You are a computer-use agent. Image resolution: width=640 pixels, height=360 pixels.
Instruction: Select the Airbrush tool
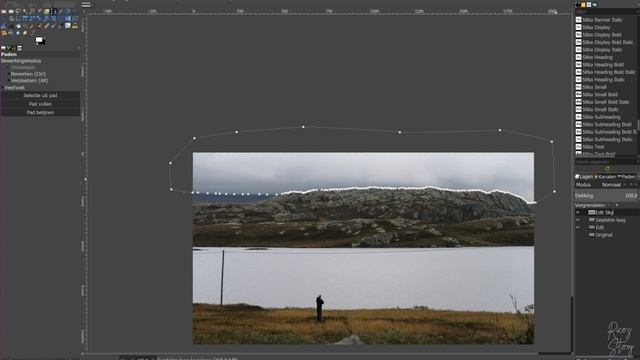tap(53, 26)
